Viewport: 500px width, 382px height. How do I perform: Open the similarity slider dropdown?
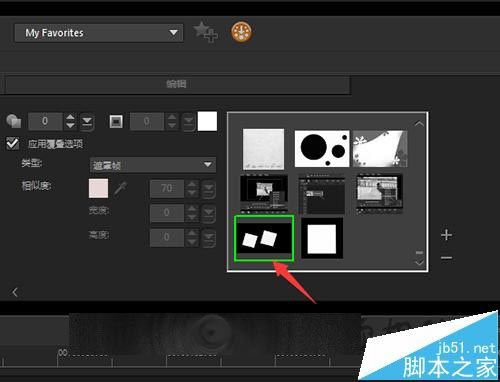point(208,189)
